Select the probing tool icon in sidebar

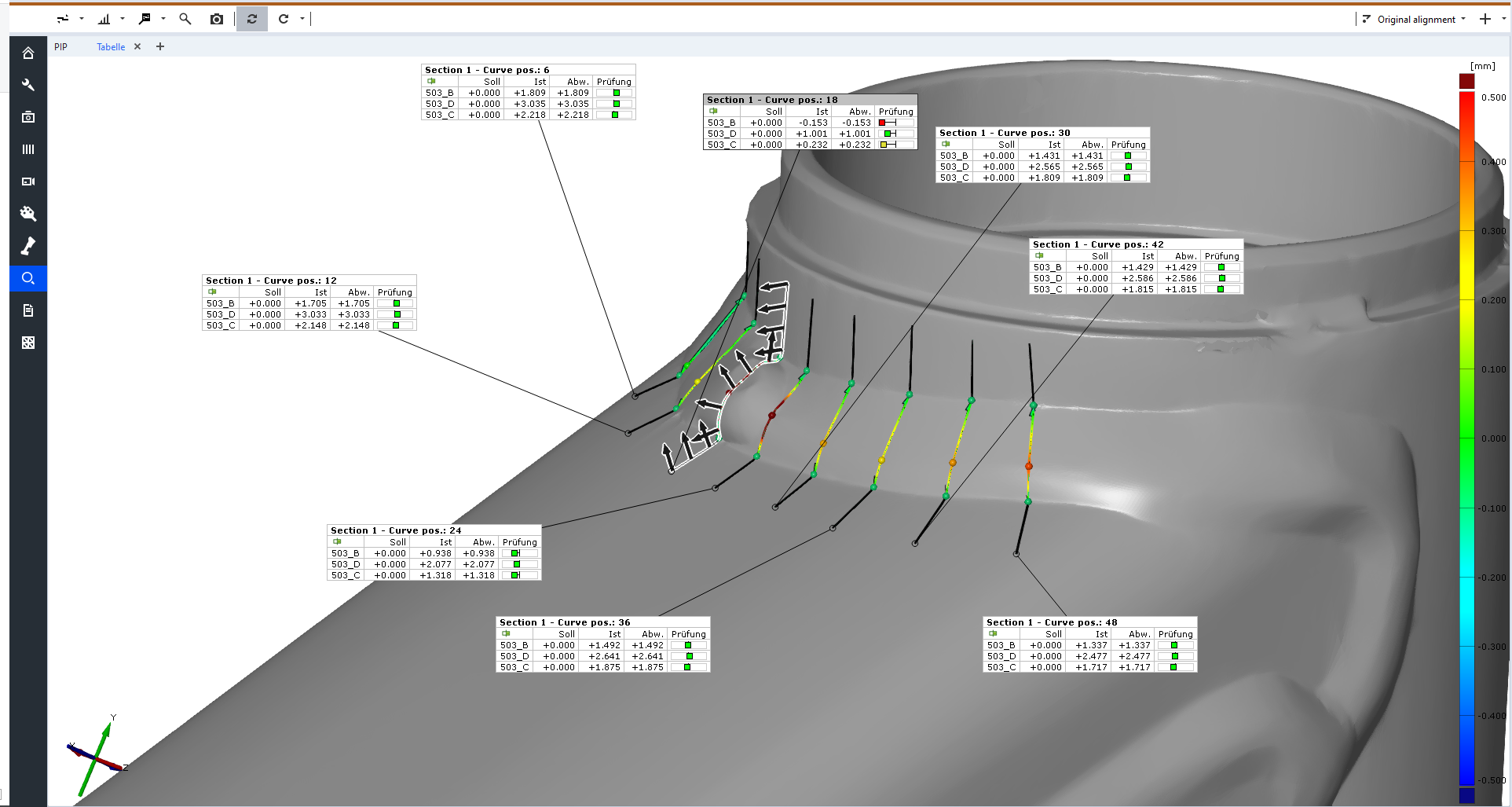pos(28,245)
